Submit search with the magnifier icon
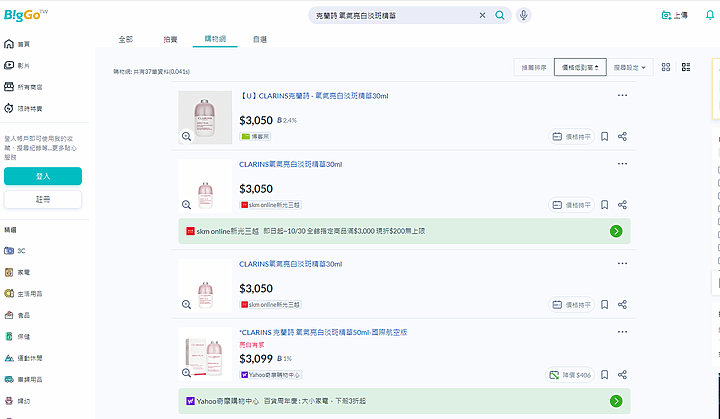Viewport: 720px width, 419px height. 500,15
